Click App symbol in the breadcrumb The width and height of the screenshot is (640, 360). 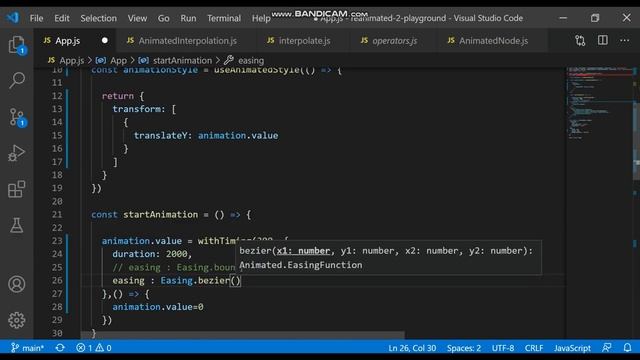coord(111,60)
